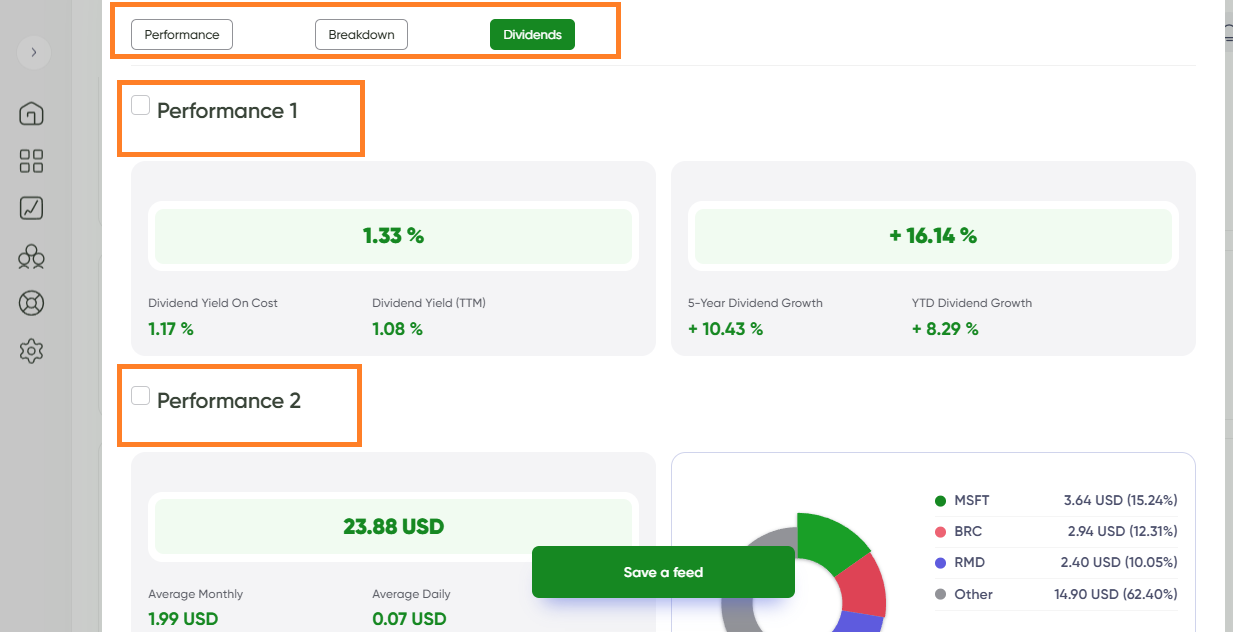Click the 23.88 USD total value
This screenshot has width=1233, height=632.
click(393, 526)
